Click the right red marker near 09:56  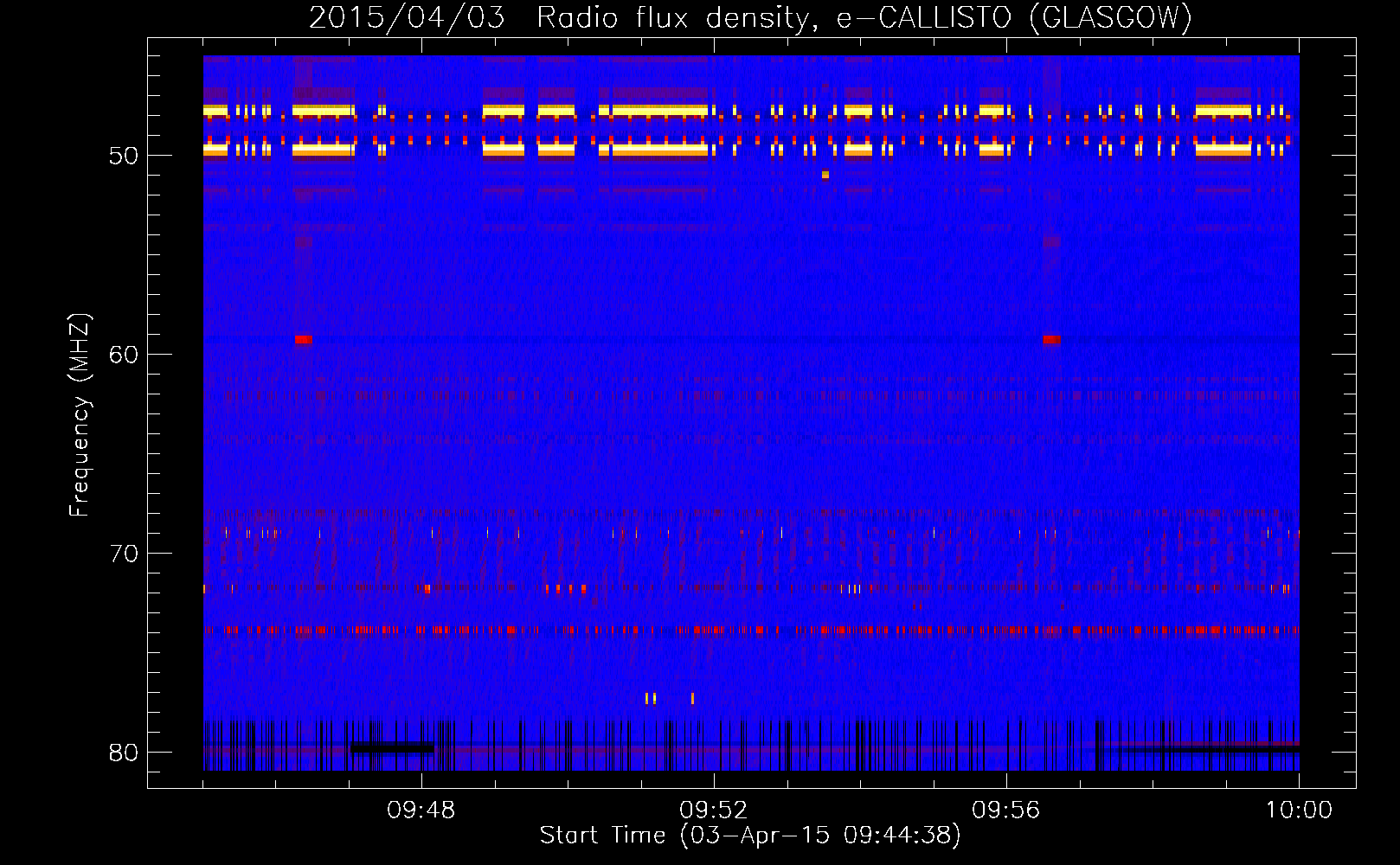1051,340
